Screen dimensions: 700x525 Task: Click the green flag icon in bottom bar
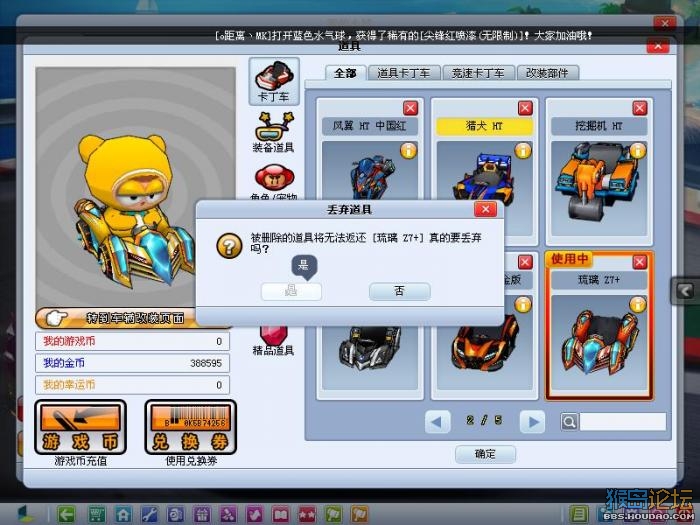(x=333, y=514)
